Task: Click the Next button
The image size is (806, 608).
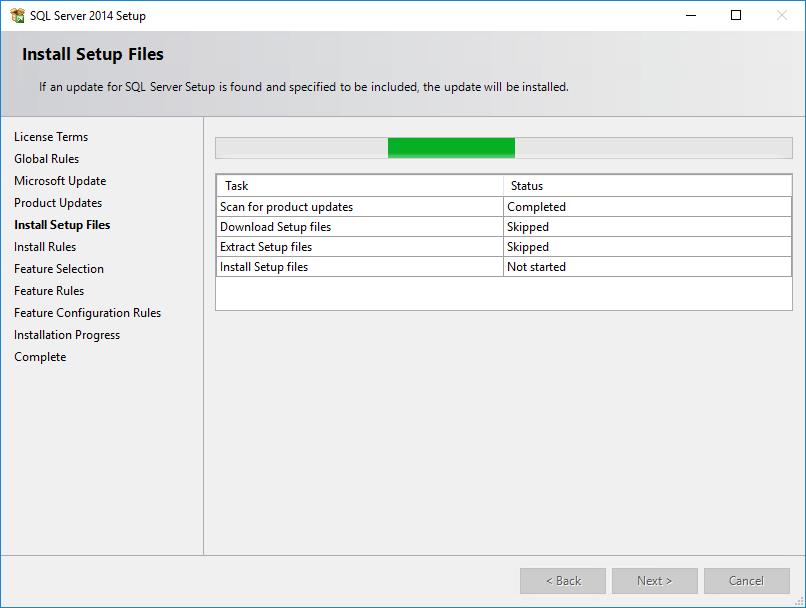Action: tap(654, 581)
